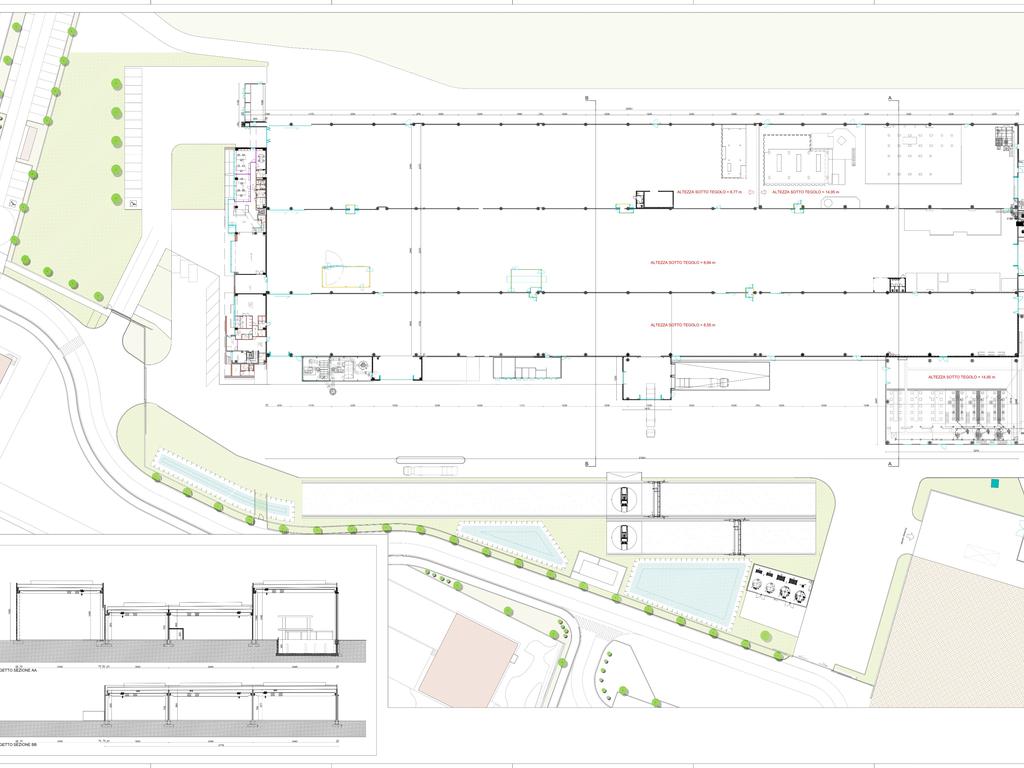
Task: Click the lower vehicle turntable circle symbol
Action: (624, 536)
